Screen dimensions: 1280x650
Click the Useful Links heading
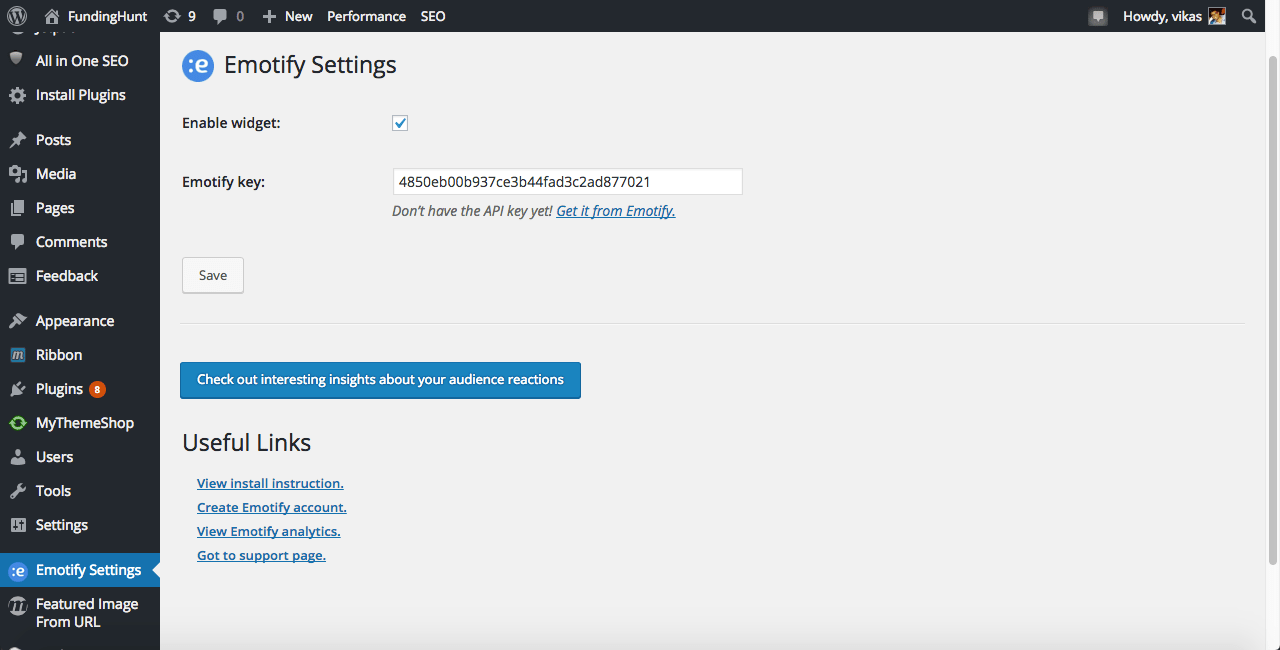(x=247, y=443)
